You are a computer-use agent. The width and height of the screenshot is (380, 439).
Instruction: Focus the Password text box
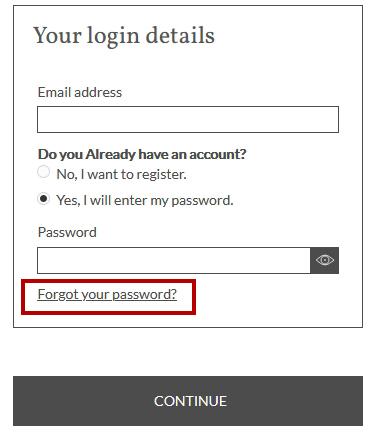(x=174, y=260)
